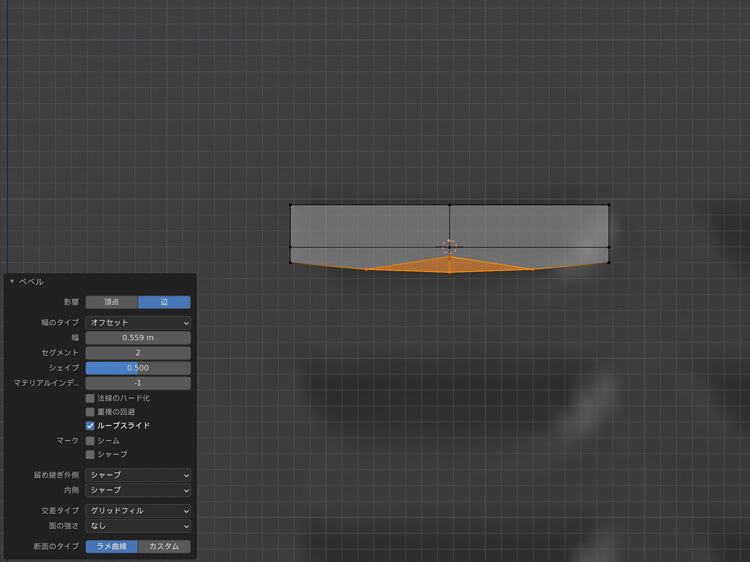
Task: Open the 内側 miter dropdown
Action: (x=137, y=490)
